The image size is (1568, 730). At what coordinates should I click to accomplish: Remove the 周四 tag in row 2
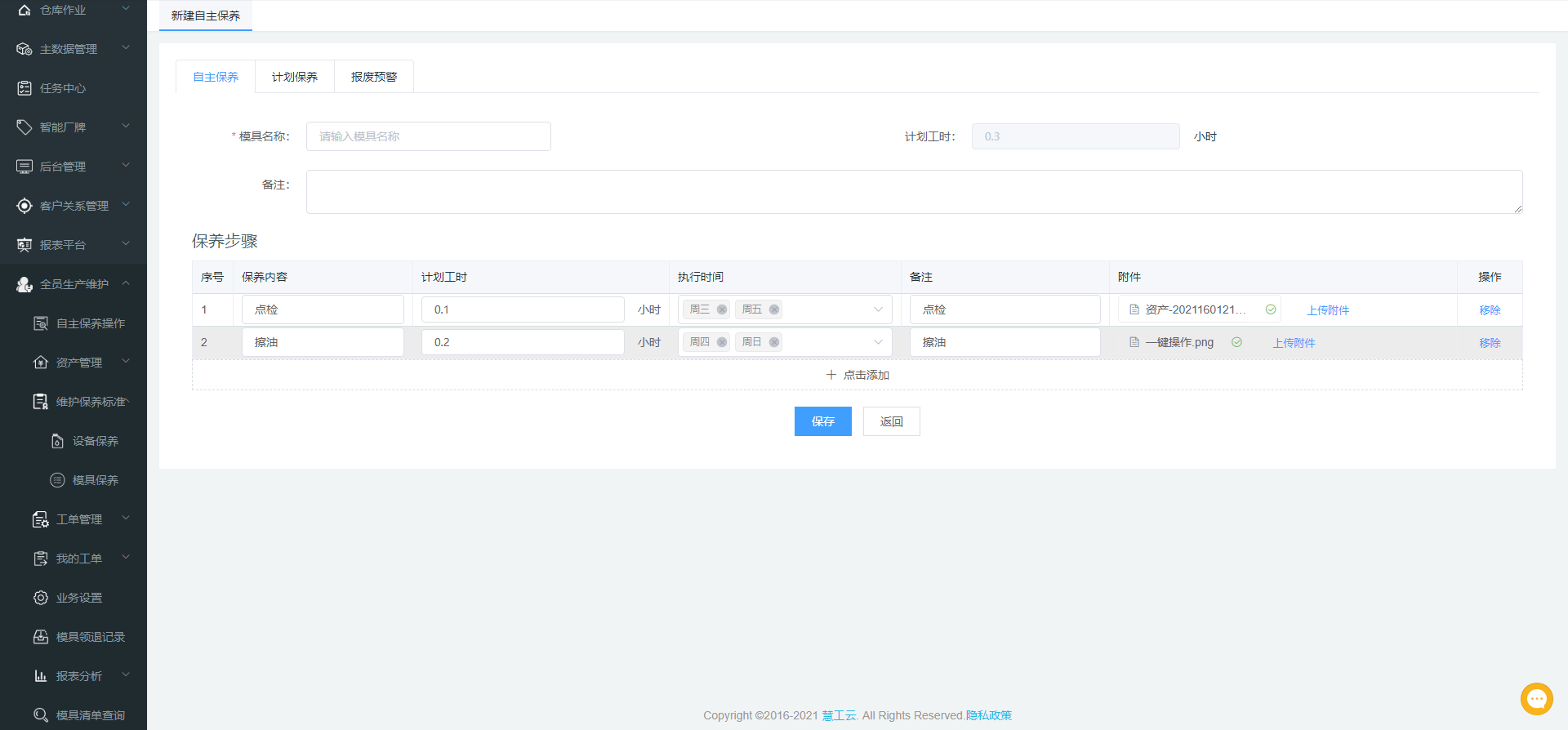(x=722, y=342)
